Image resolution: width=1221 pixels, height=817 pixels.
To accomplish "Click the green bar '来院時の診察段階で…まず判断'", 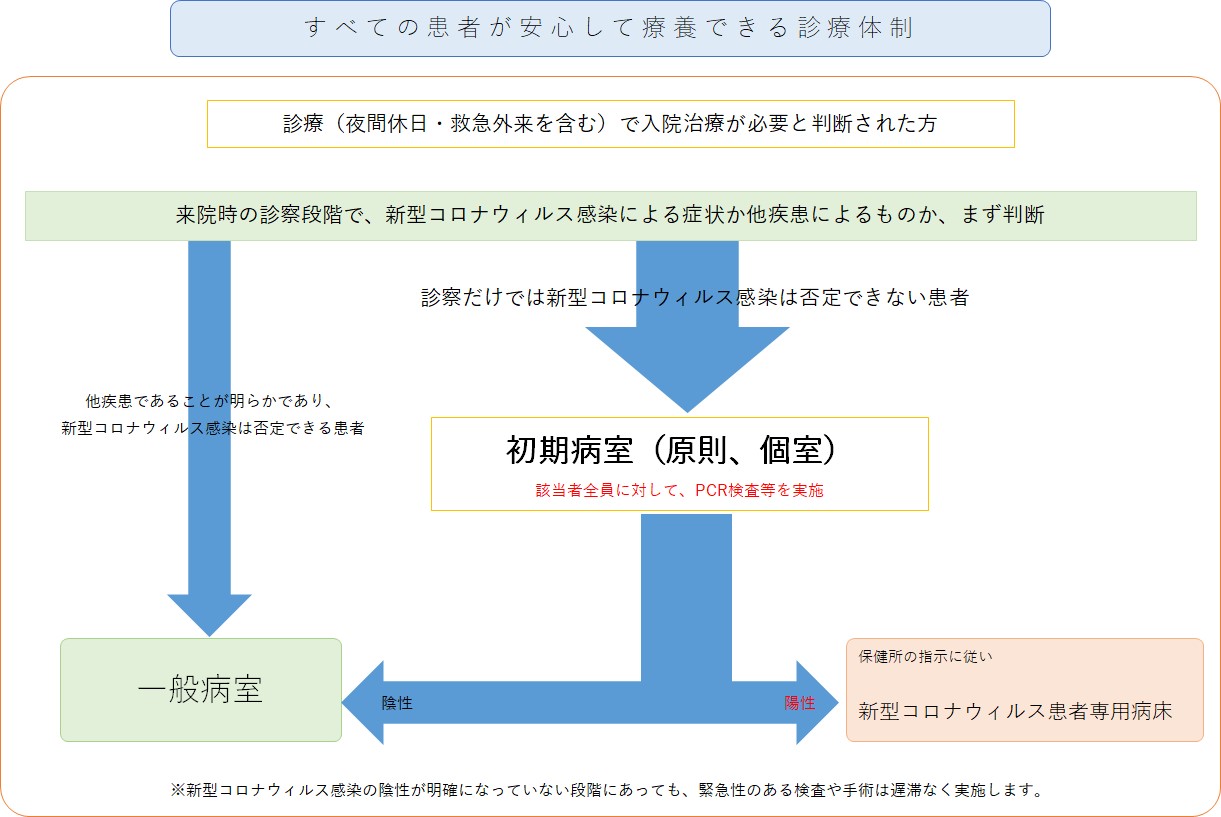I will click(610, 216).
